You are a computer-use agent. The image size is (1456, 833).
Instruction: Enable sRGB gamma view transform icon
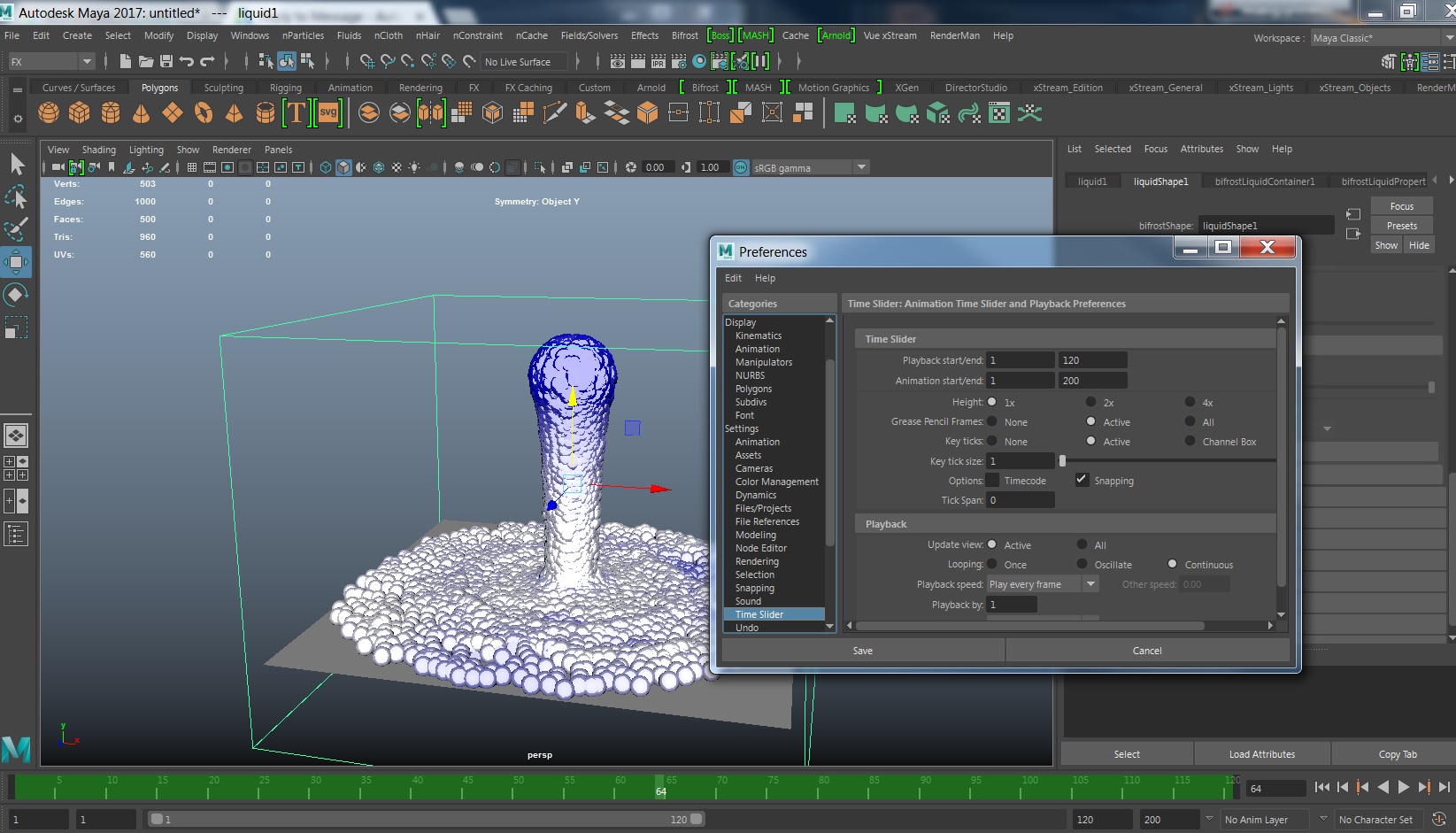(739, 166)
